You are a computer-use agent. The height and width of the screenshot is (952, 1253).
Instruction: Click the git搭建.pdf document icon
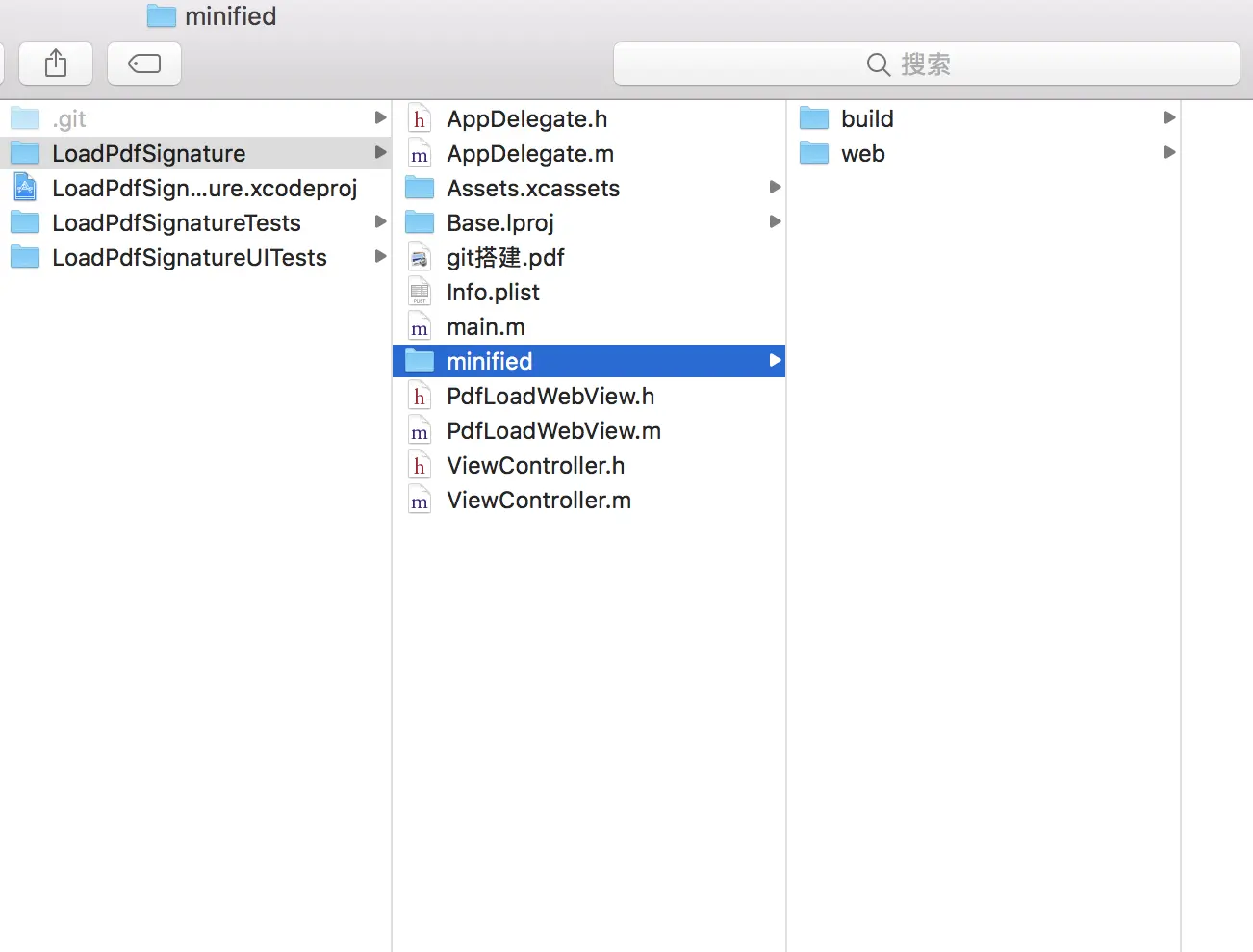tap(420, 257)
